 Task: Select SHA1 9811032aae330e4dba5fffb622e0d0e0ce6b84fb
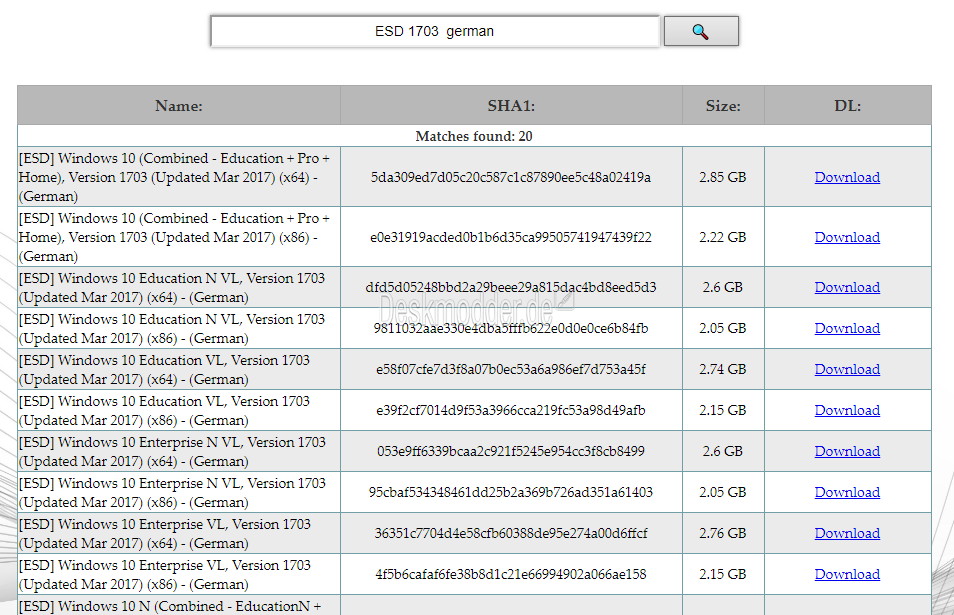coord(511,328)
